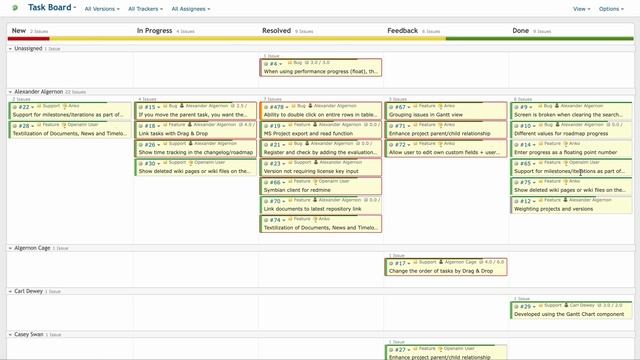
Task: Click the Feature tracker icon on card #27
Action: click(415, 349)
